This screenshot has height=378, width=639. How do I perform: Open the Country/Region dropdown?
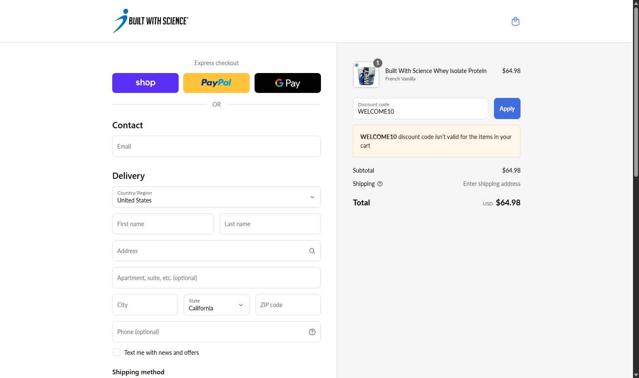point(216,197)
